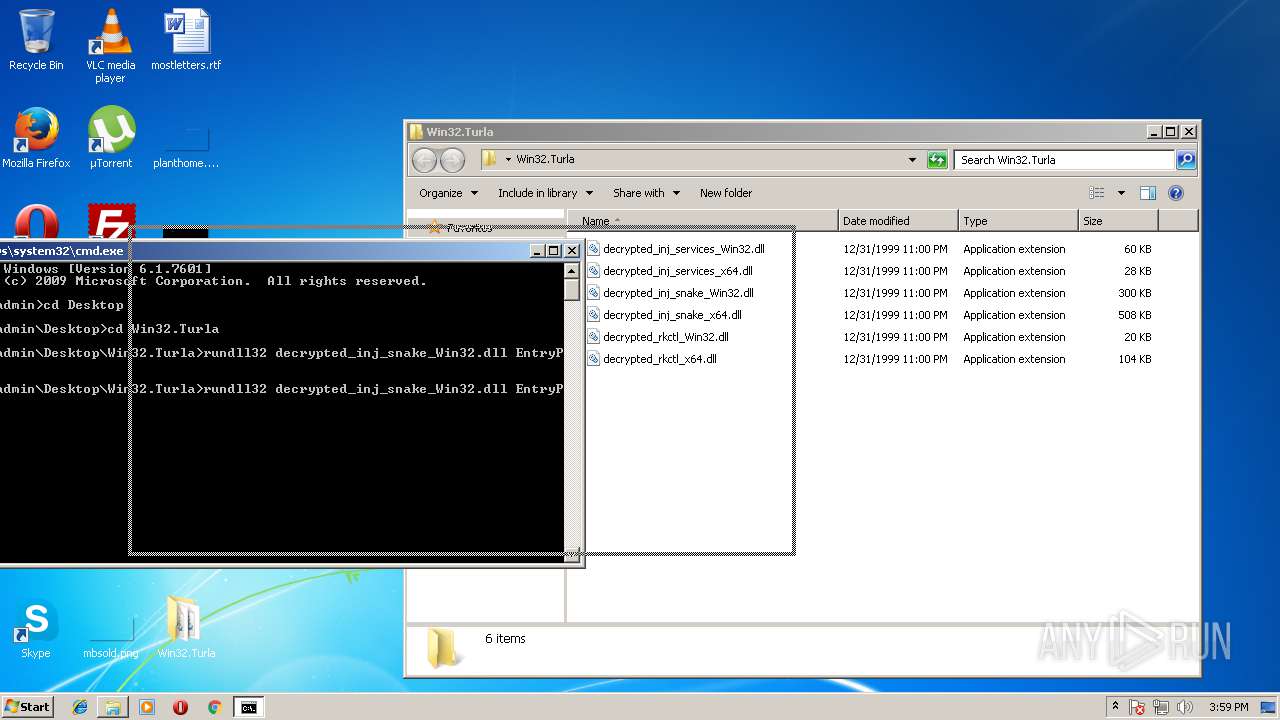Open the view options dropdown arrow
1280x720 pixels.
pos(1121,193)
